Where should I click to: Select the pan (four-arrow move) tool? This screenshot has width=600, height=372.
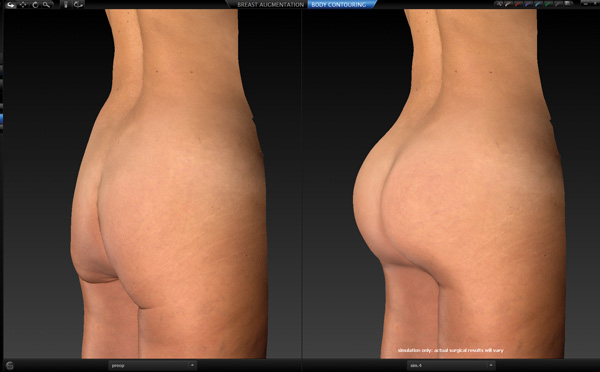click(23, 5)
